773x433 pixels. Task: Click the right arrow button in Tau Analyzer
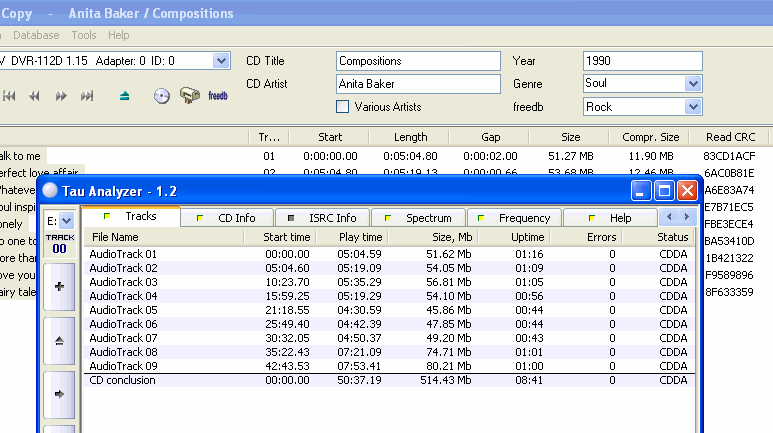[x=59, y=394]
